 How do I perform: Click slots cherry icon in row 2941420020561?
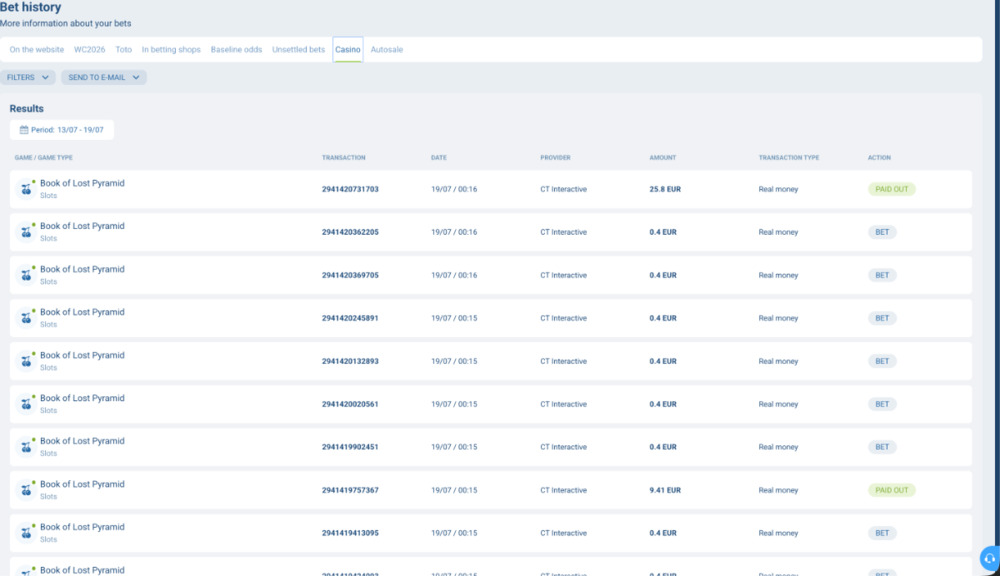[x=26, y=404]
